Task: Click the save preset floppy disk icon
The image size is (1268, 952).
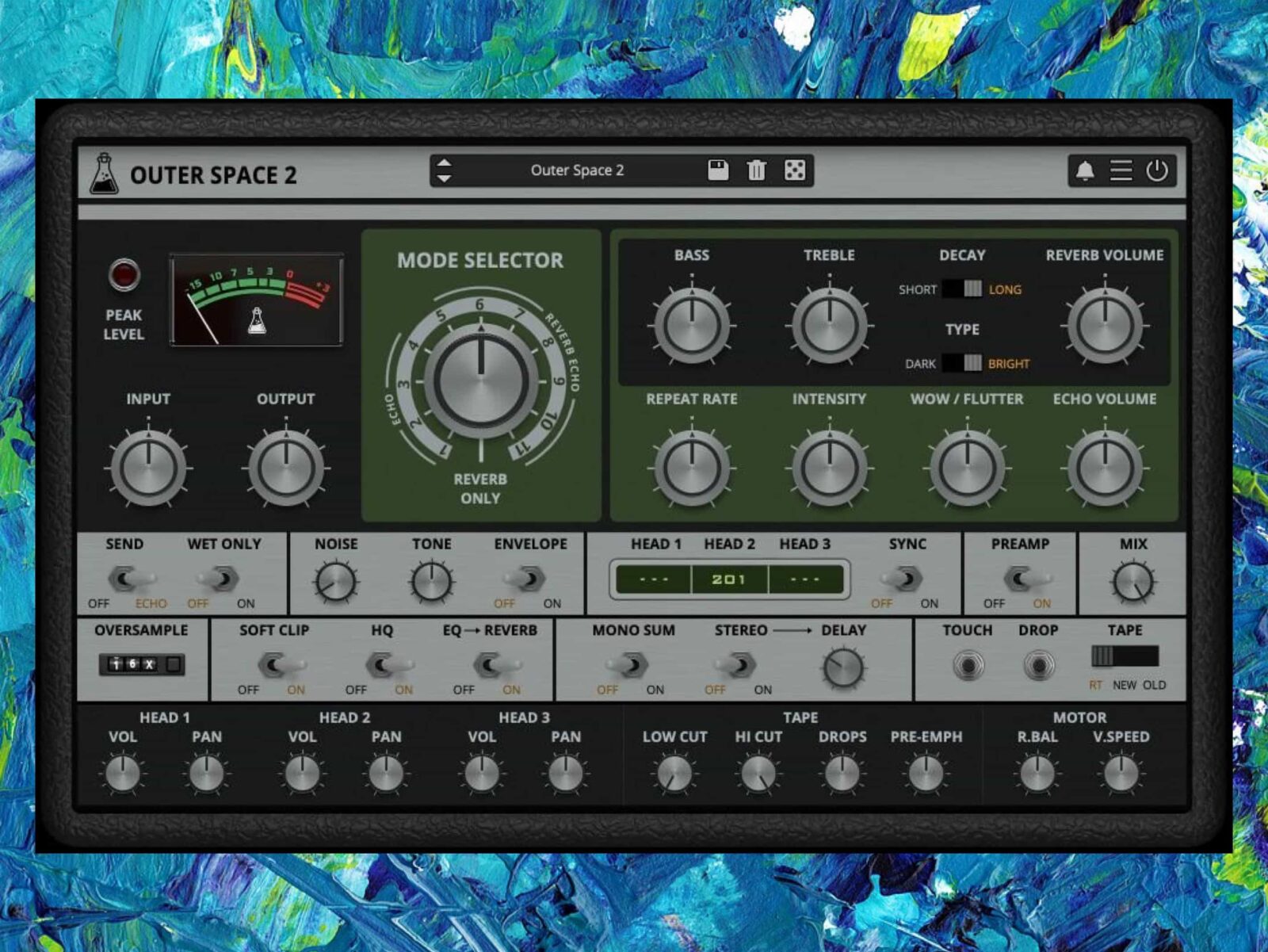Action: [x=718, y=170]
